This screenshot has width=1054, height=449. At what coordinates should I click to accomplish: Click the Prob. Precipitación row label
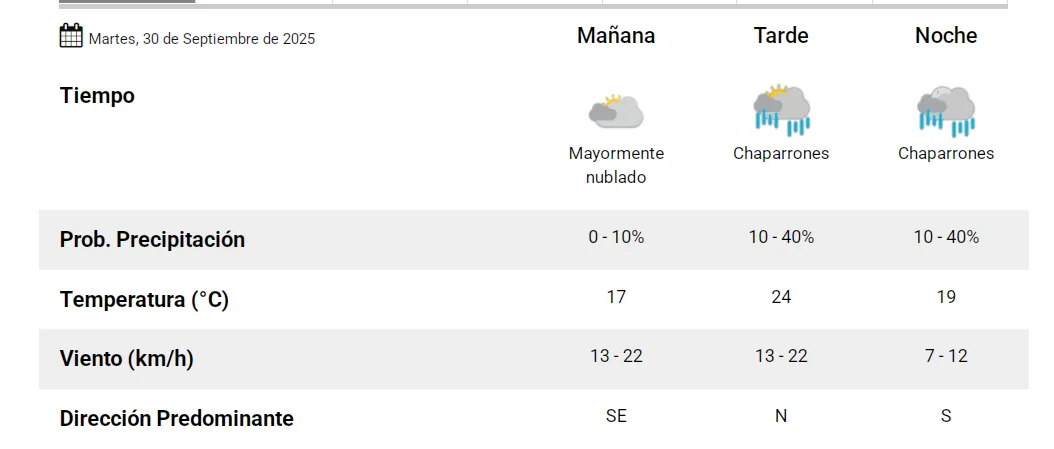(152, 240)
